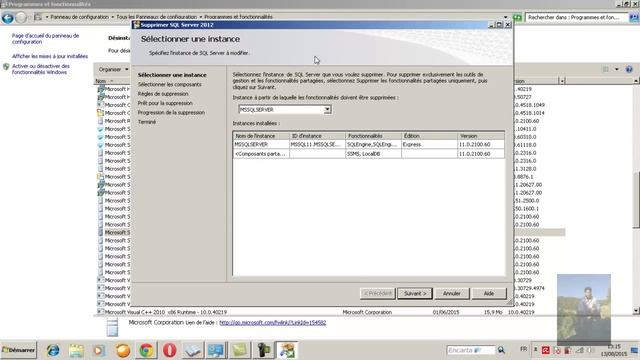Select the MSSQLSERVER row in the instances table

pyautogui.click(x=369, y=144)
